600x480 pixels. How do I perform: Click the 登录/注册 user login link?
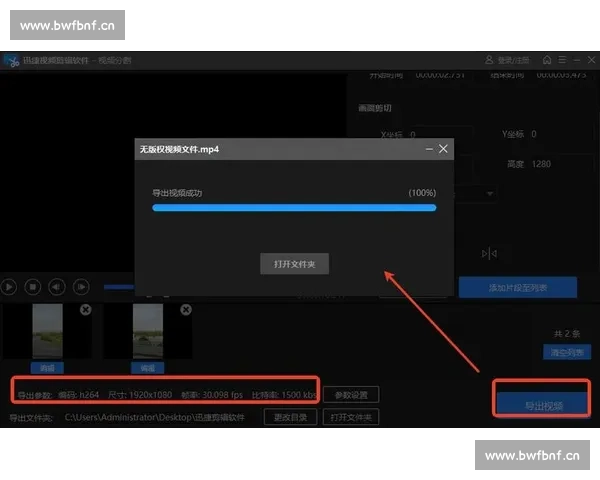tap(507, 60)
